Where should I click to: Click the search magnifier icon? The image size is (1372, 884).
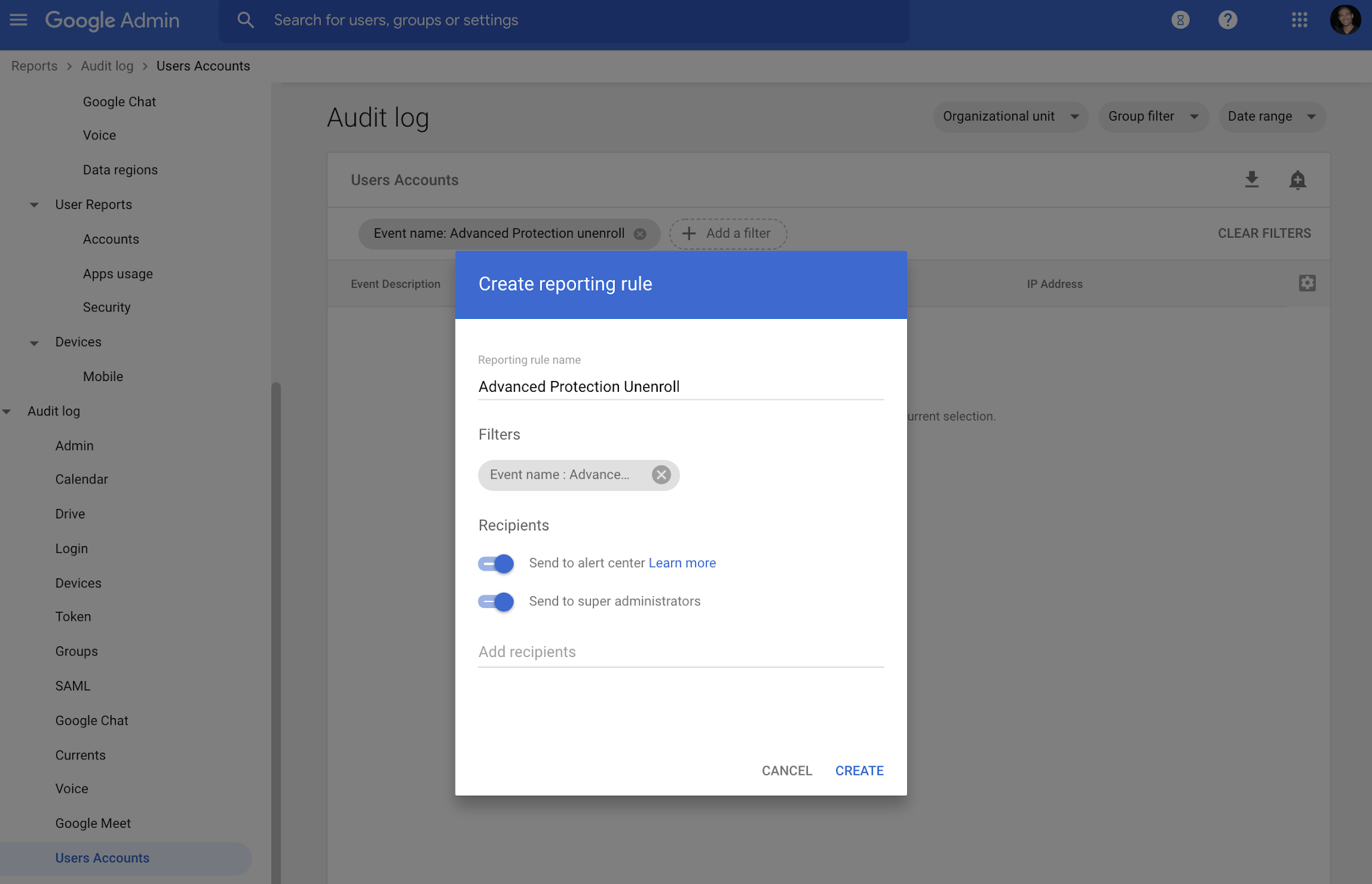(245, 19)
